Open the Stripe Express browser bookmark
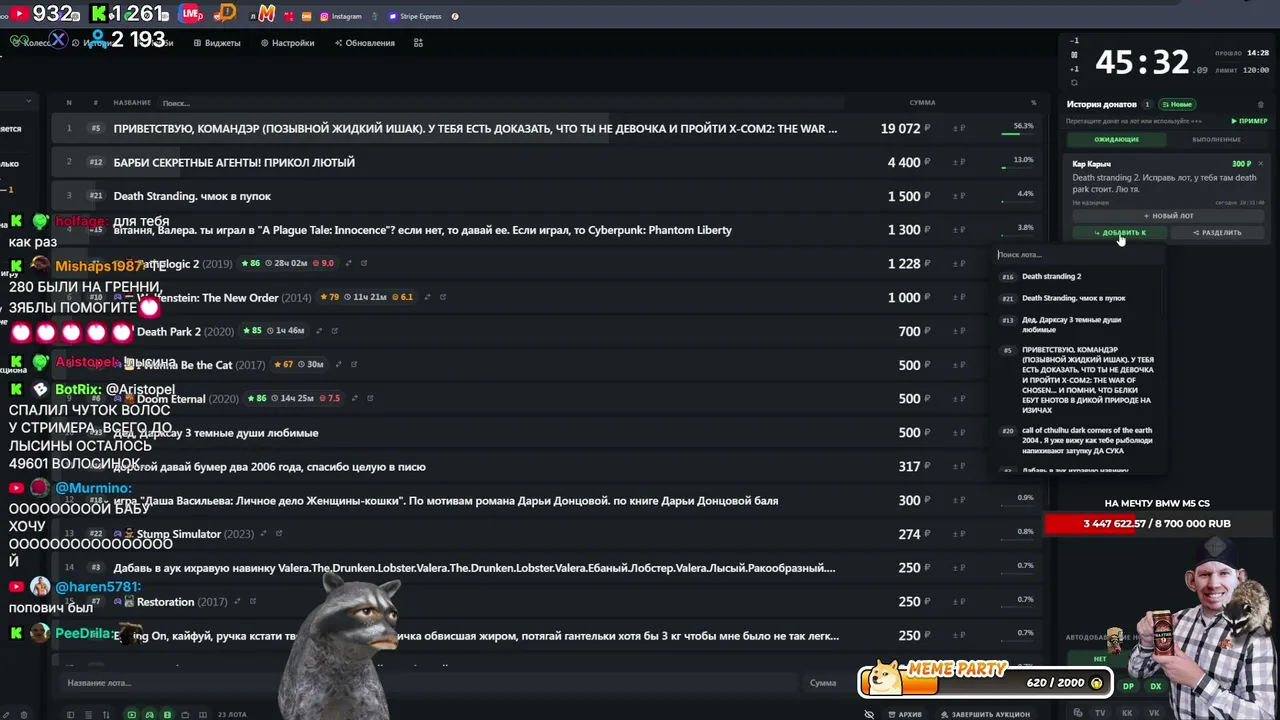1280x720 pixels. (x=415, y=16)
